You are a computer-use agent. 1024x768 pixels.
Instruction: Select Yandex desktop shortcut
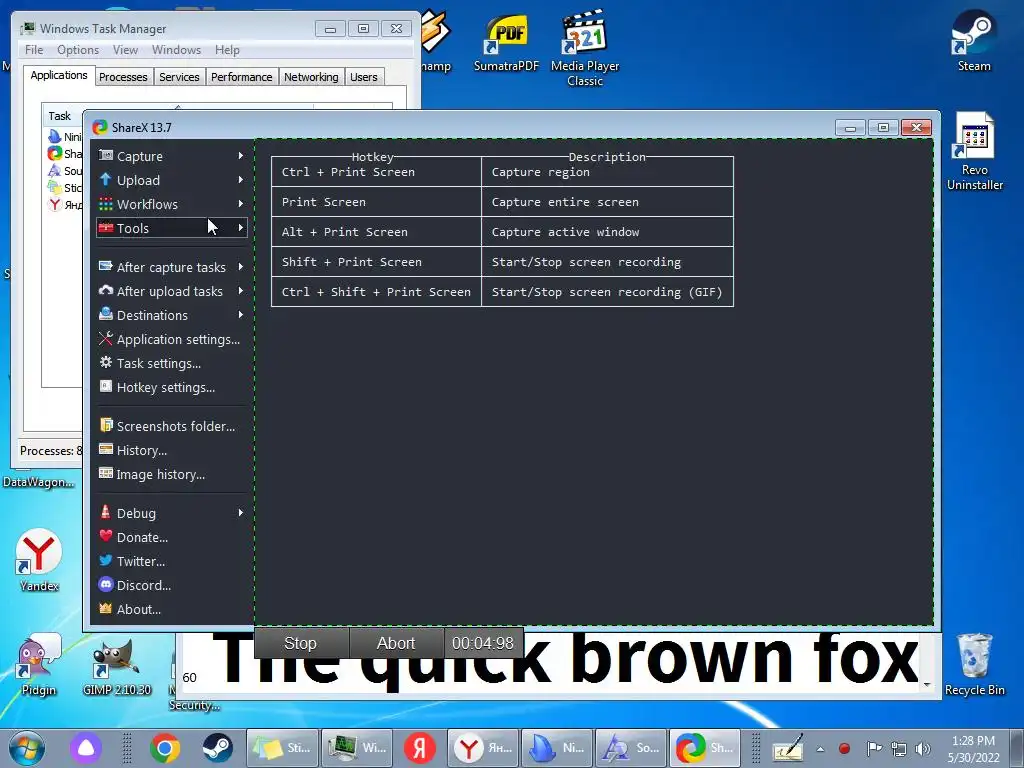[x=39, y=560]
